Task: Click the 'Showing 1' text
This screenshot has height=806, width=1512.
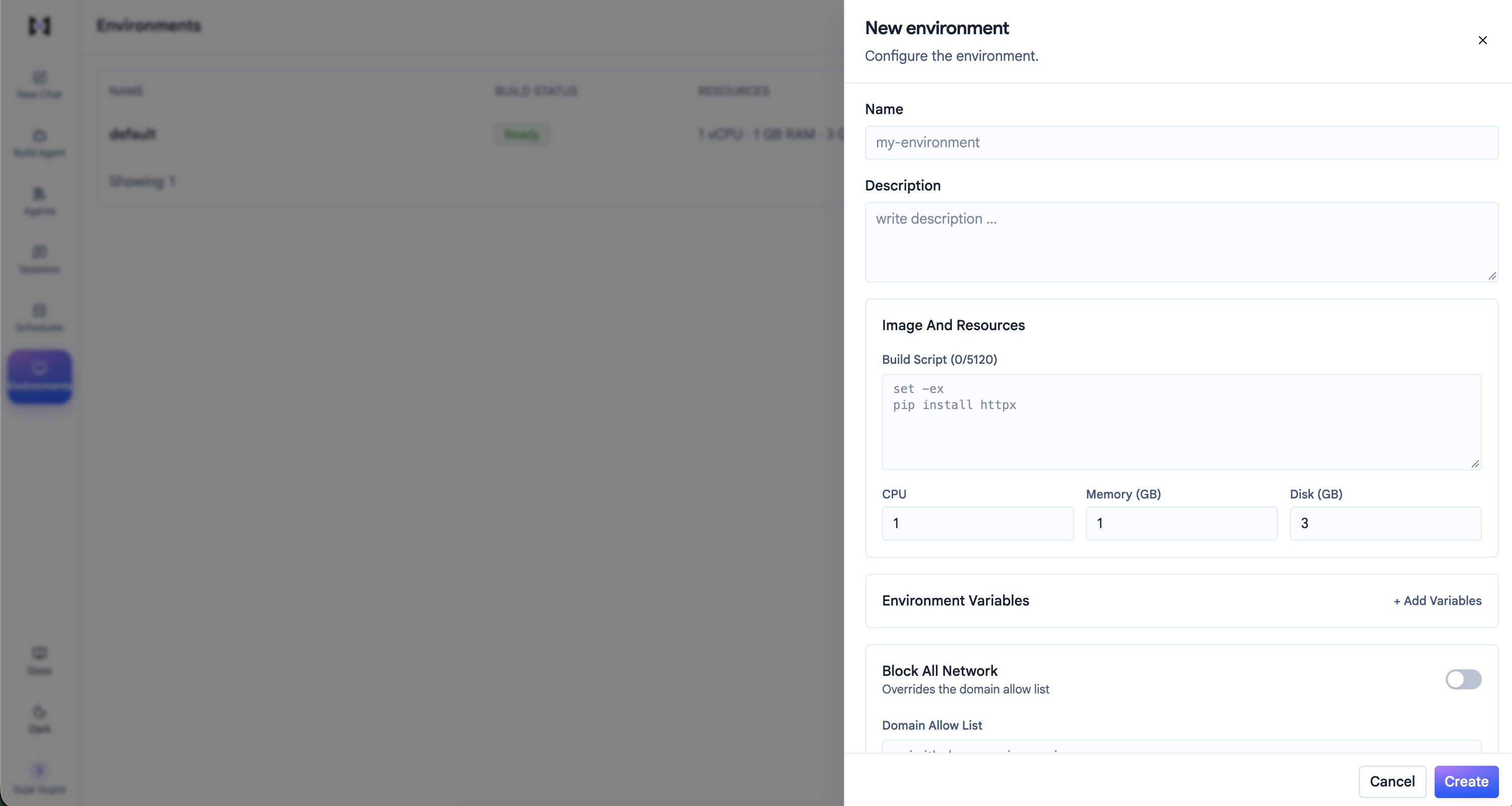Action: click(143, 181)
